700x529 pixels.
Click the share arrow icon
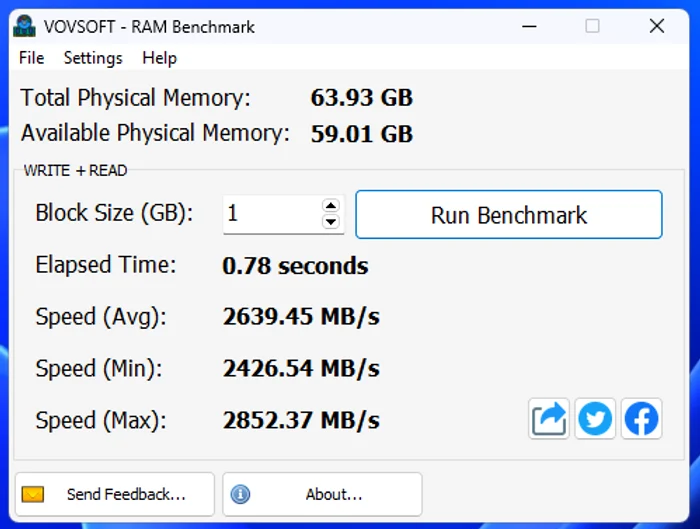(549, 419)
